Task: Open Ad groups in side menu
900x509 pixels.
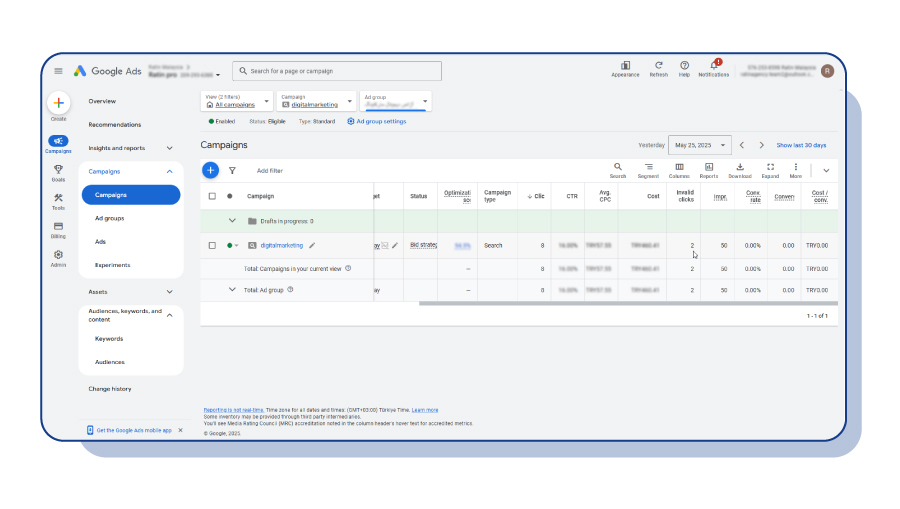Action: [x=110, y=219]
